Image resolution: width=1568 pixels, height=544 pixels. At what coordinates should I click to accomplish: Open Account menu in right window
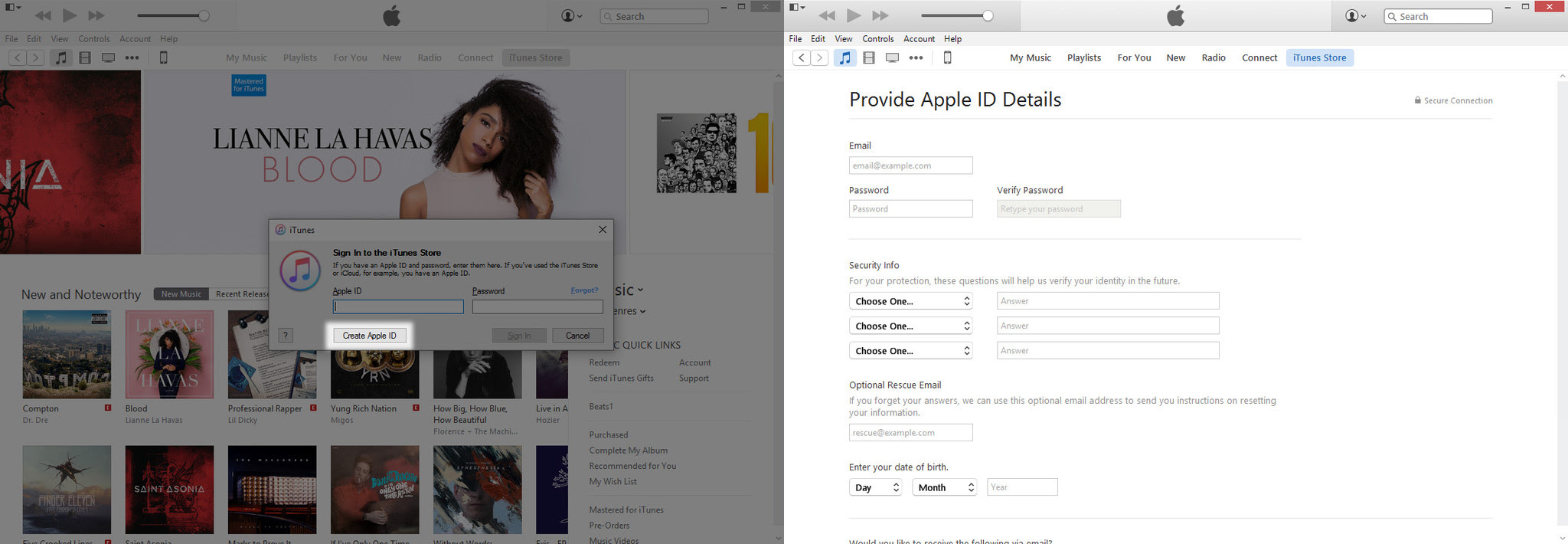(919, 38)
